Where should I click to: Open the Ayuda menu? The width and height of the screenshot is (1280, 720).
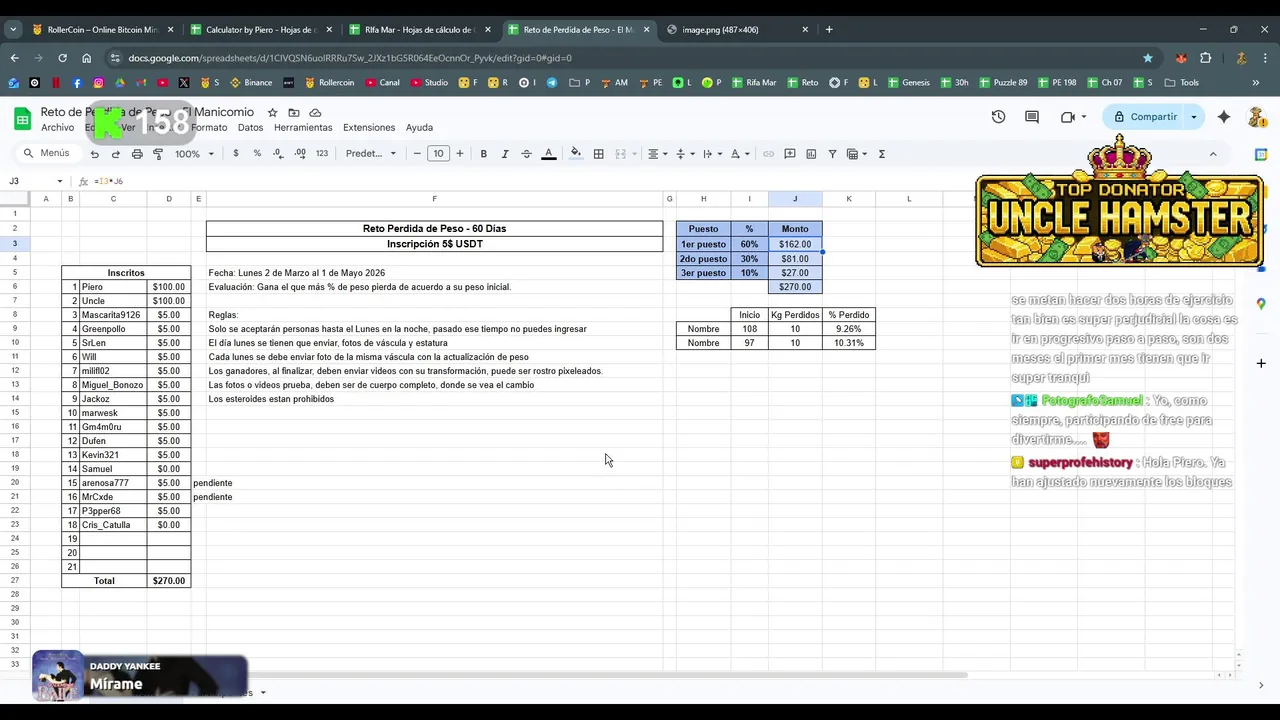tap(419, 127)
